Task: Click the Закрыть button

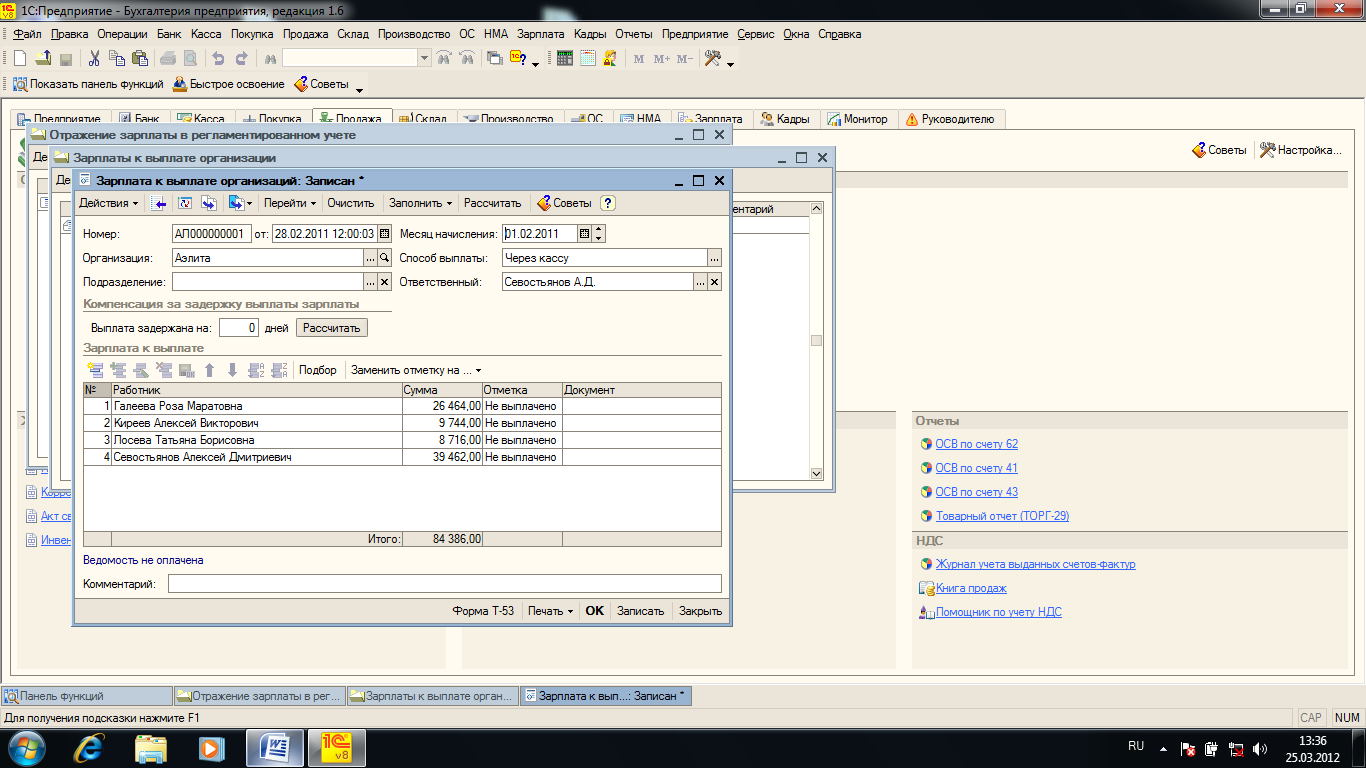Action: point(700,610)
